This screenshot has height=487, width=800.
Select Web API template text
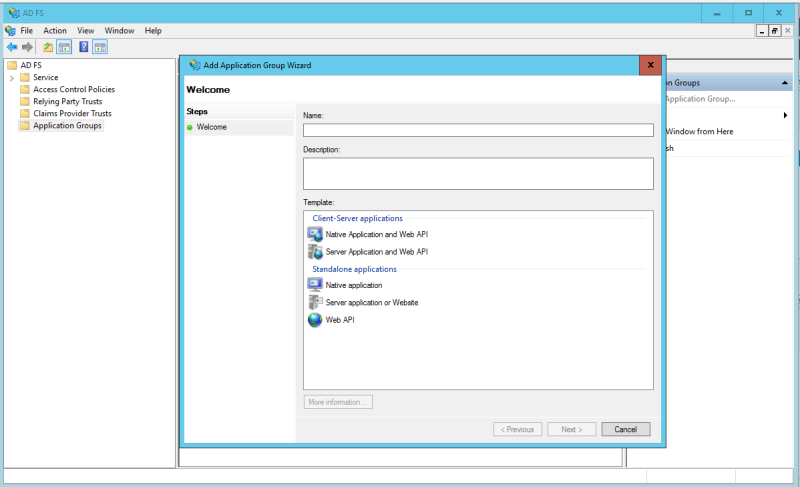[x=340, y=320]
